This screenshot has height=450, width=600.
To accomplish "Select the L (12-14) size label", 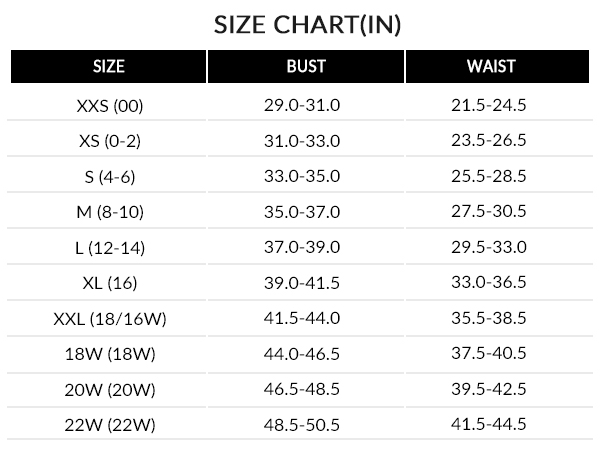I will (x=110, y=248).
